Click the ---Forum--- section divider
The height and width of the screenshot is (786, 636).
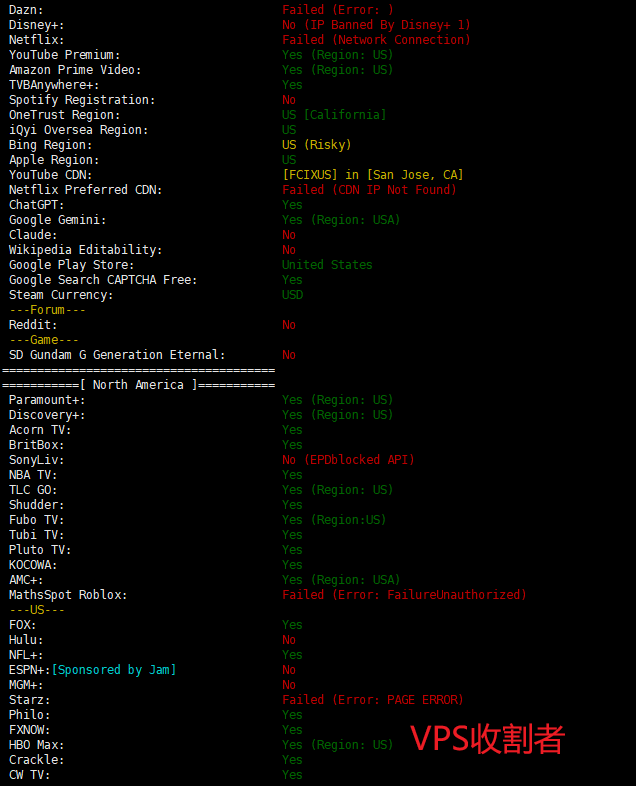coord(47,310)
